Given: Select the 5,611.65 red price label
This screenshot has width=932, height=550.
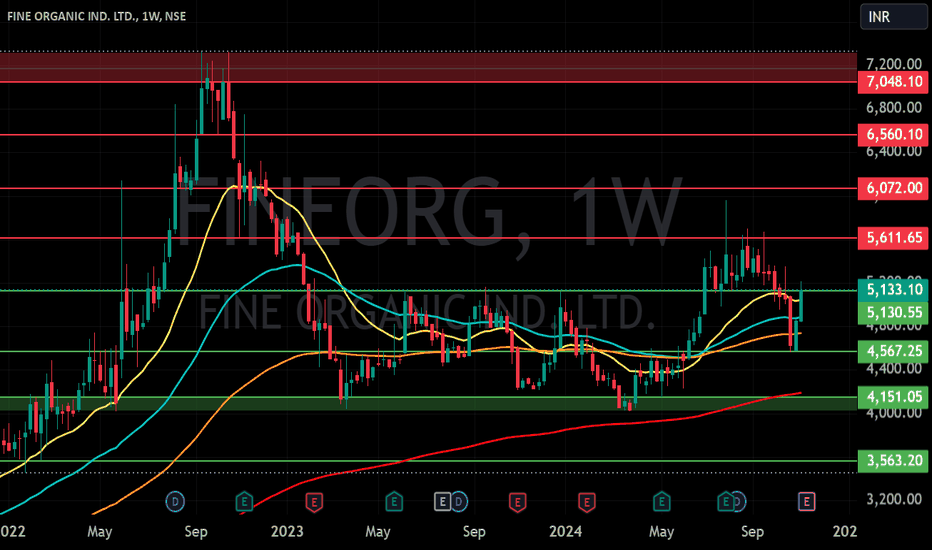Looking at the screenshot, I should click(x=893, y=238).
